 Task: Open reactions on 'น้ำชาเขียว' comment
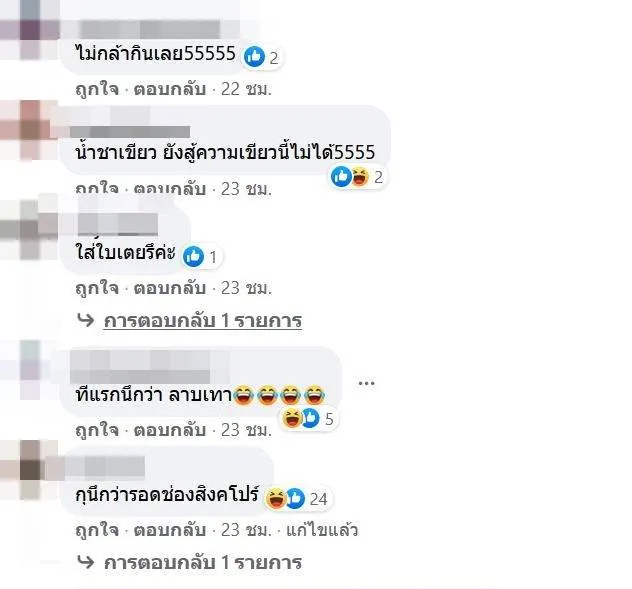tap(358, 177)
